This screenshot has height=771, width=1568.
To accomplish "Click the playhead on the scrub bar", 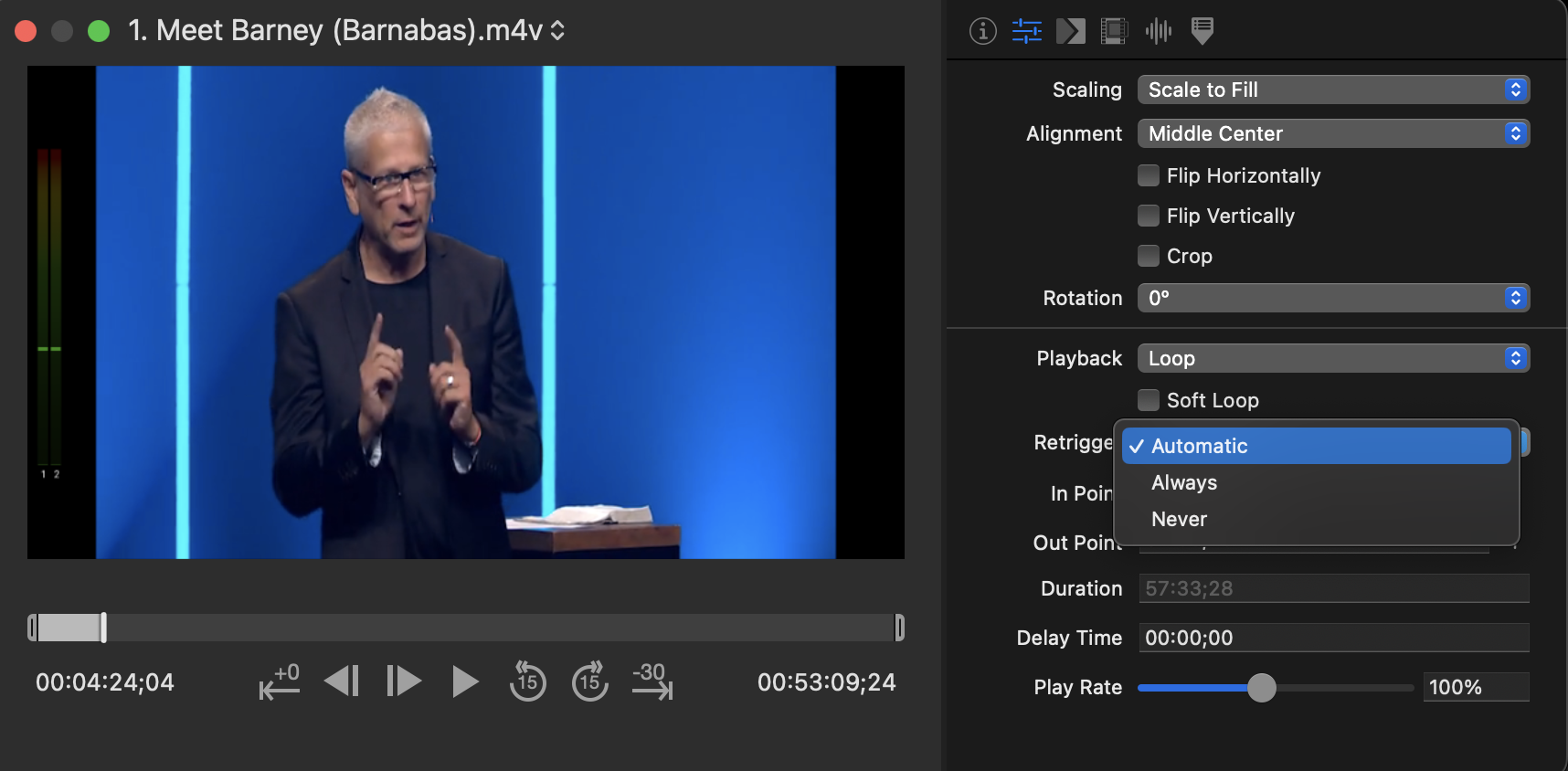I will (103, 628).
